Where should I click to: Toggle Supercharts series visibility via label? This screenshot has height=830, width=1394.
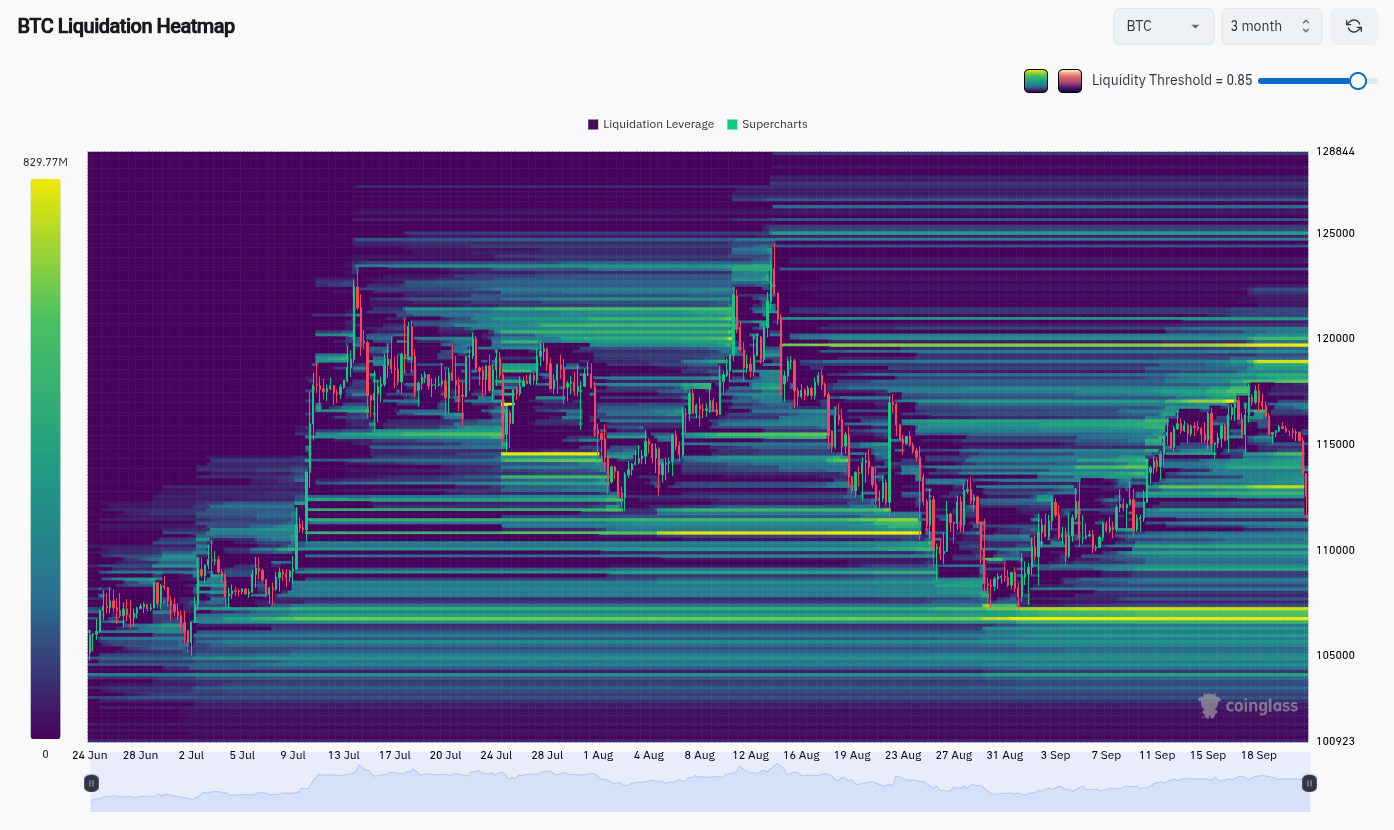[x=774, y=125]
